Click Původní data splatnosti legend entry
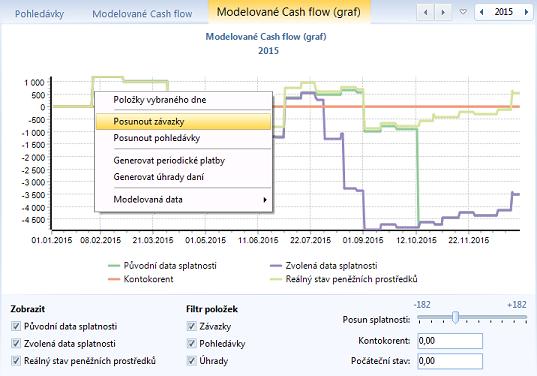The height and width of the screenshot is (376, 537). 162,266
